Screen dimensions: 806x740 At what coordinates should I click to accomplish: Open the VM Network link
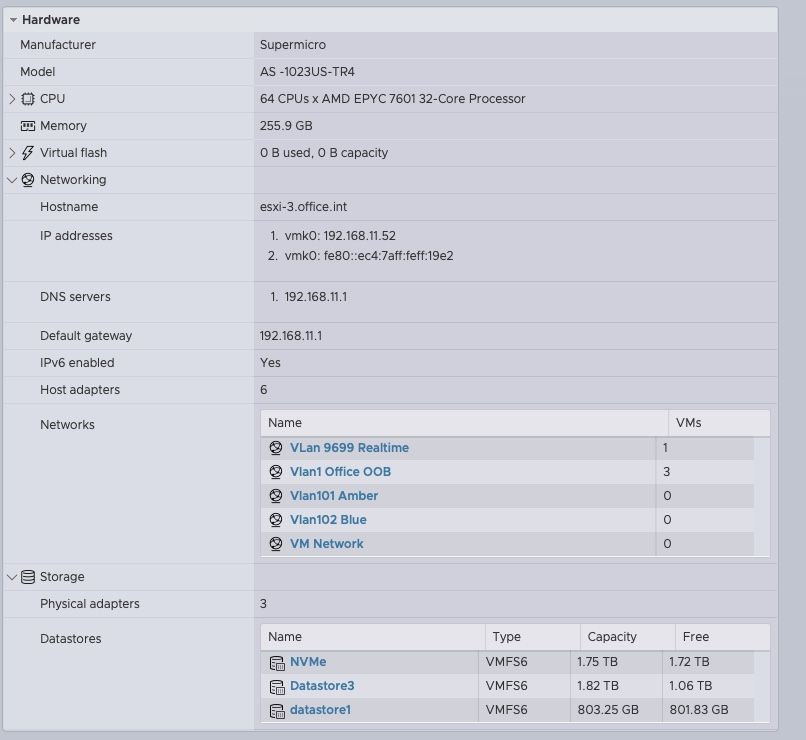pos(326,544)
